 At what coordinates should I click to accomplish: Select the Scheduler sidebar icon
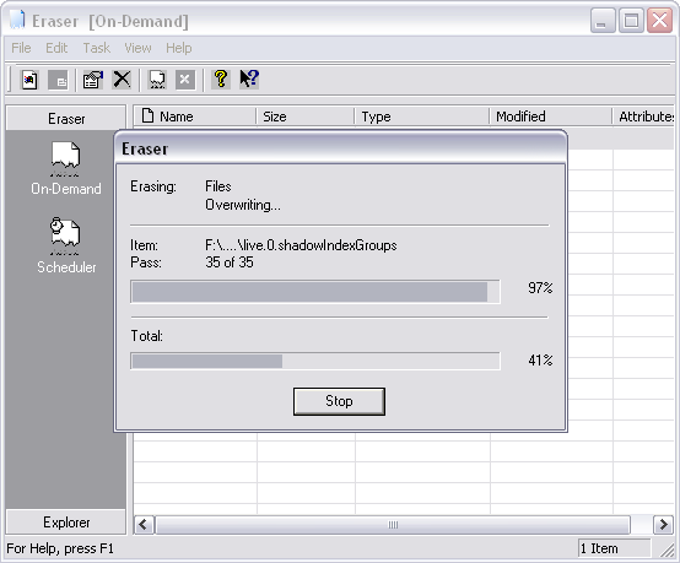[x=66, y=246]
